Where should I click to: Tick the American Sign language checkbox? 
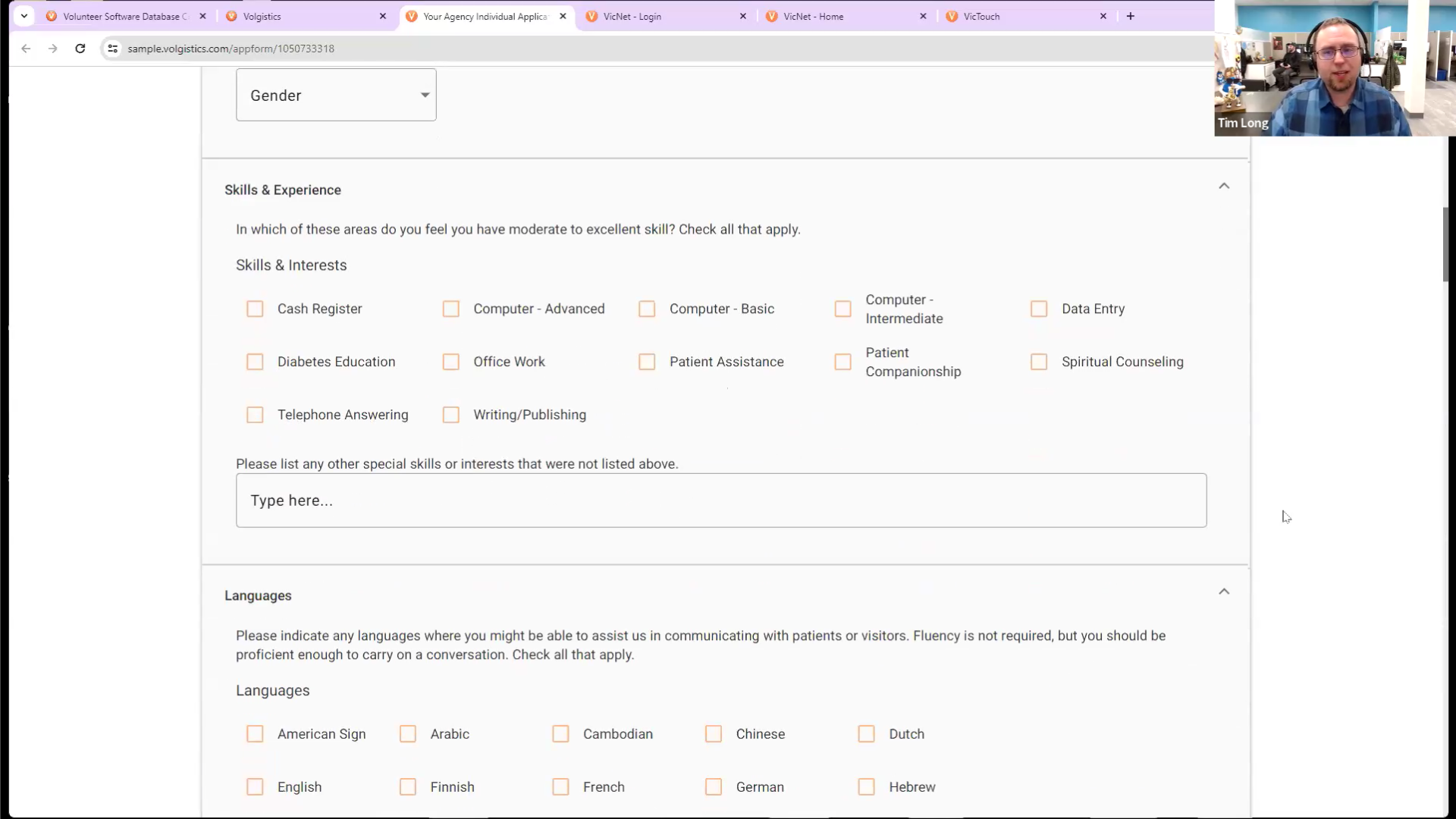click(x=255, y=734)
